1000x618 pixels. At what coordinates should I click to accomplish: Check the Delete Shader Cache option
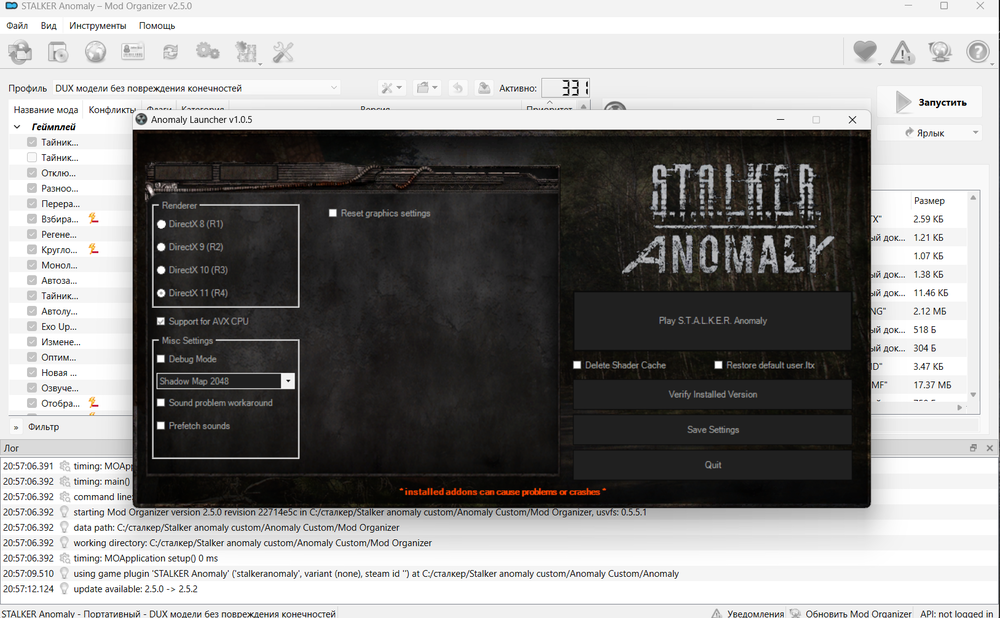pyautogui.click(x=577, y=365)
